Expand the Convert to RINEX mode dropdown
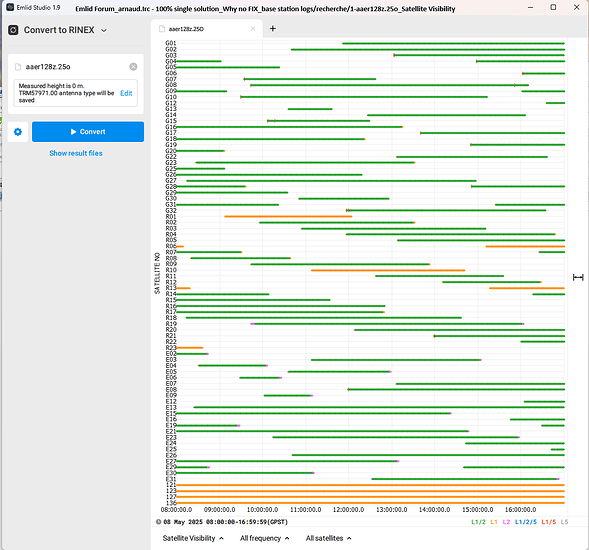This screenshot has height=550, width=589. [x=104, y=30]
